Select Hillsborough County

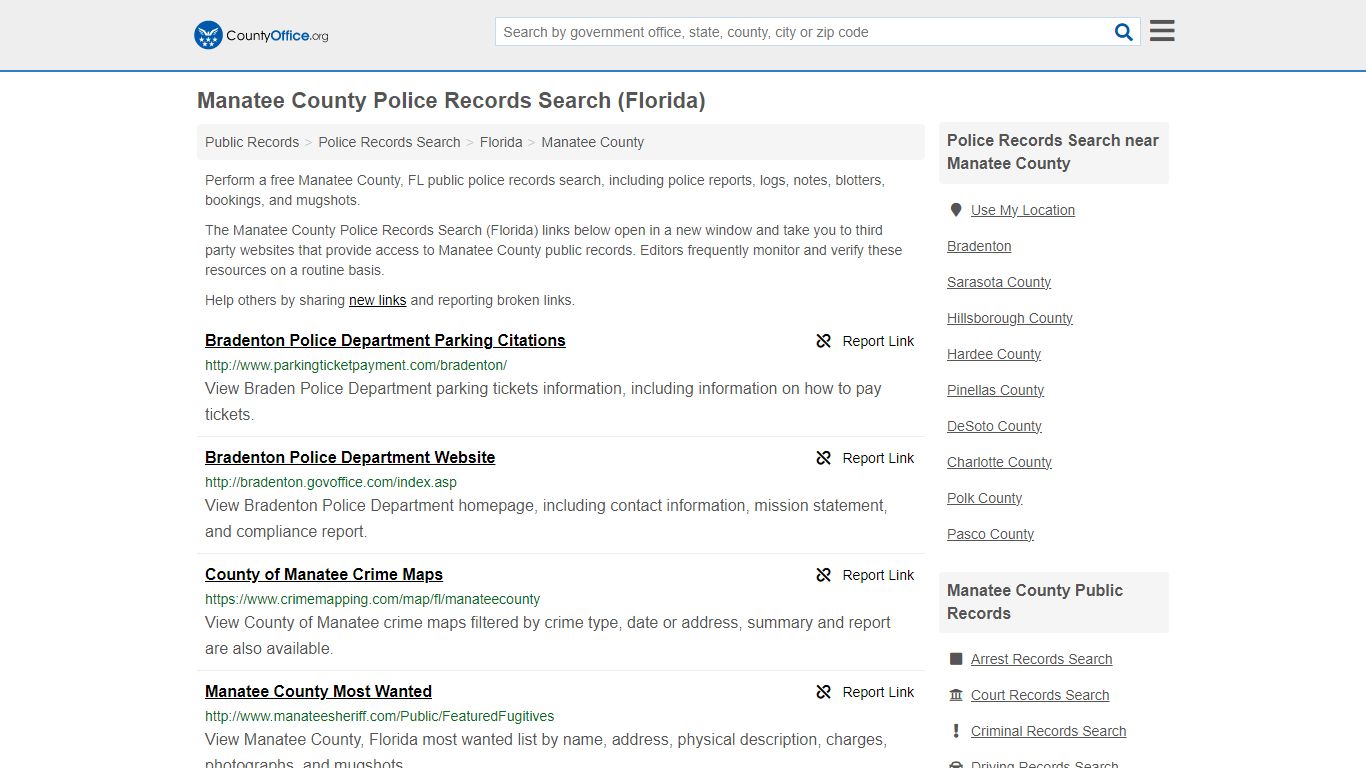(x=1010, y=318)
